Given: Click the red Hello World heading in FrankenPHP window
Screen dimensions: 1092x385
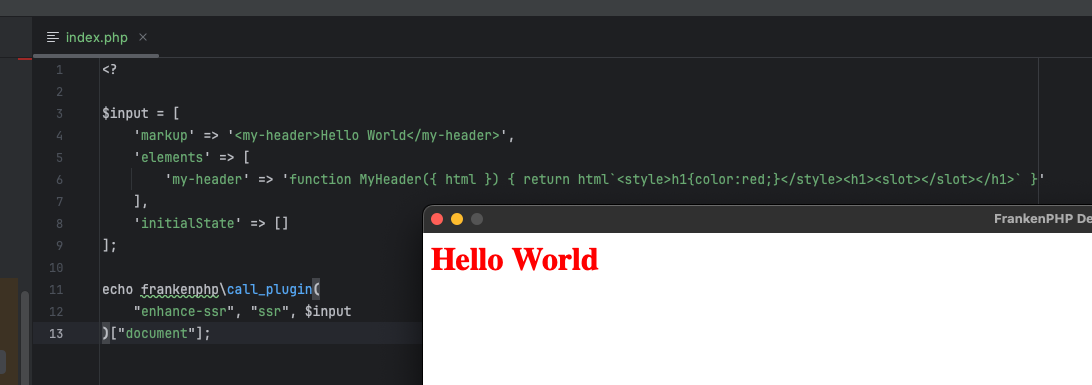Looking at the screenshot, I should (515, 259).
